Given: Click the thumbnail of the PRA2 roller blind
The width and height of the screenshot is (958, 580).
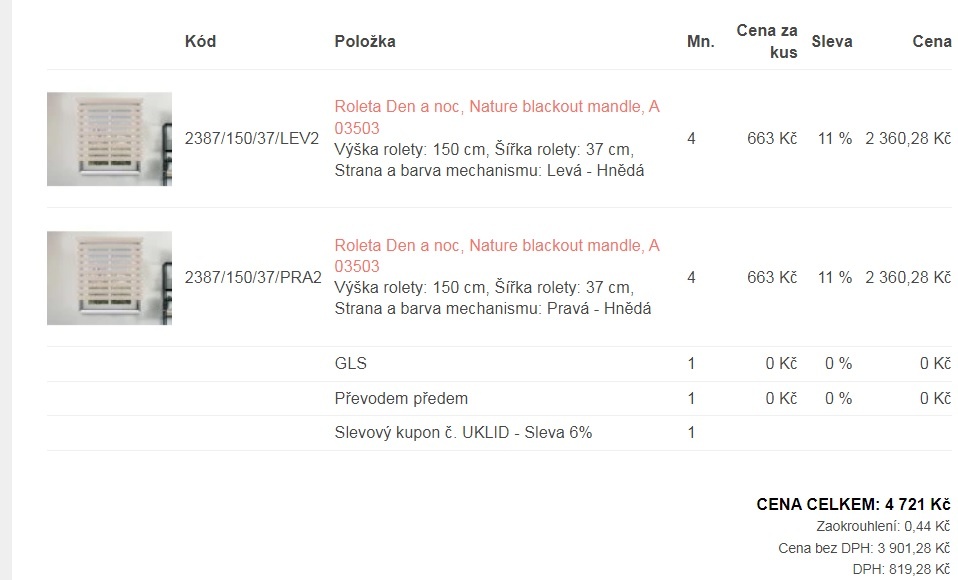Looking at the screenshot, I should click(109, 278).
